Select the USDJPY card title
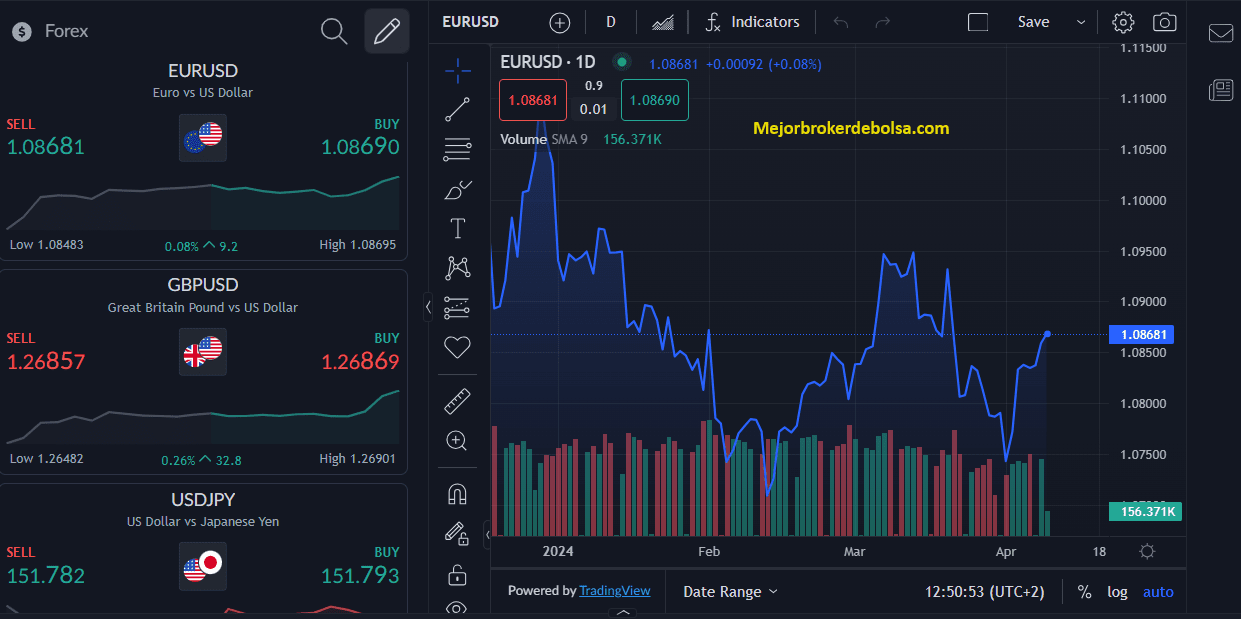The width and height of the screenshot is (1241, 619). tap(203, 499)
